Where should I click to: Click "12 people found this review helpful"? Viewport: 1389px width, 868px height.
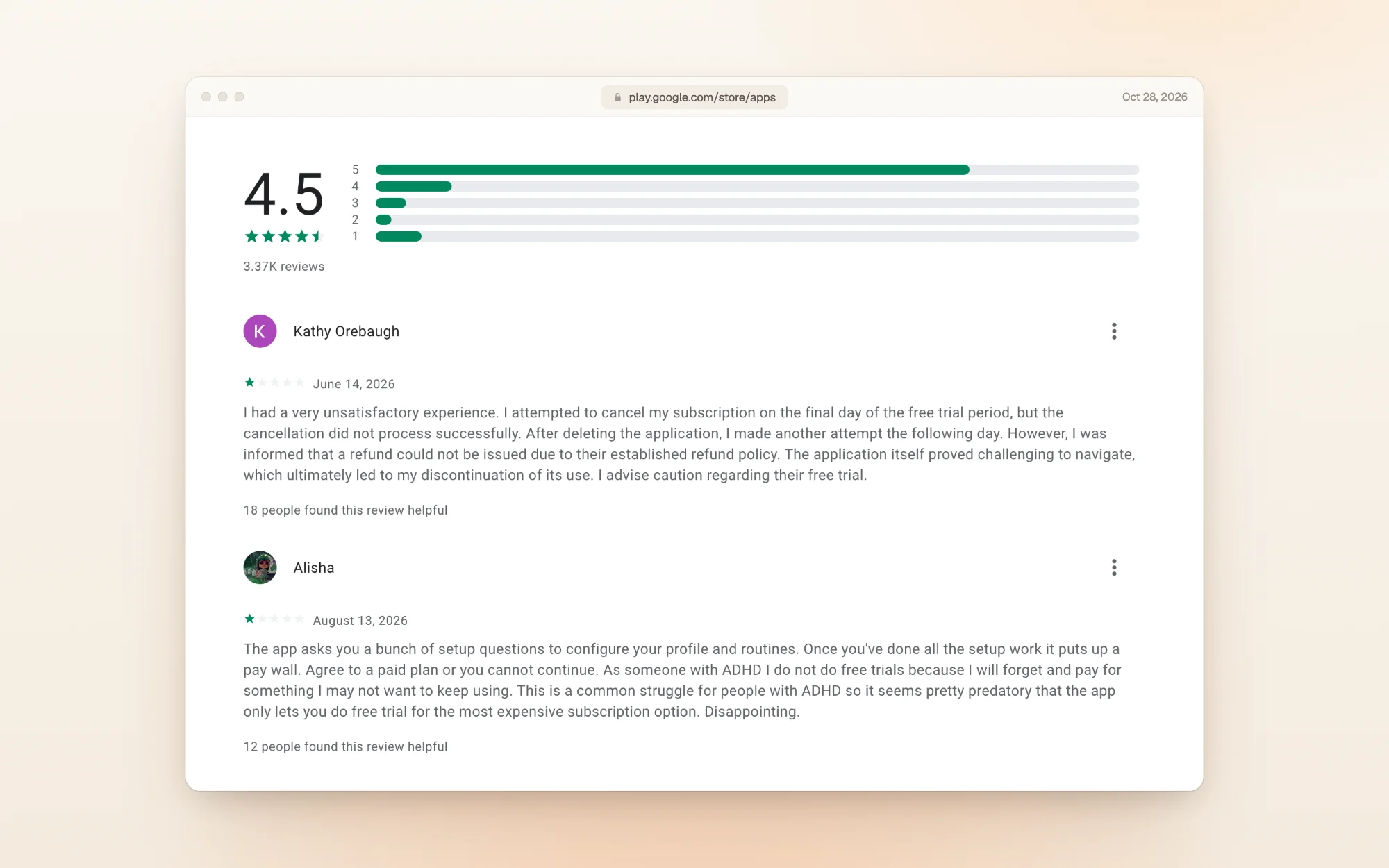point(345,746)
